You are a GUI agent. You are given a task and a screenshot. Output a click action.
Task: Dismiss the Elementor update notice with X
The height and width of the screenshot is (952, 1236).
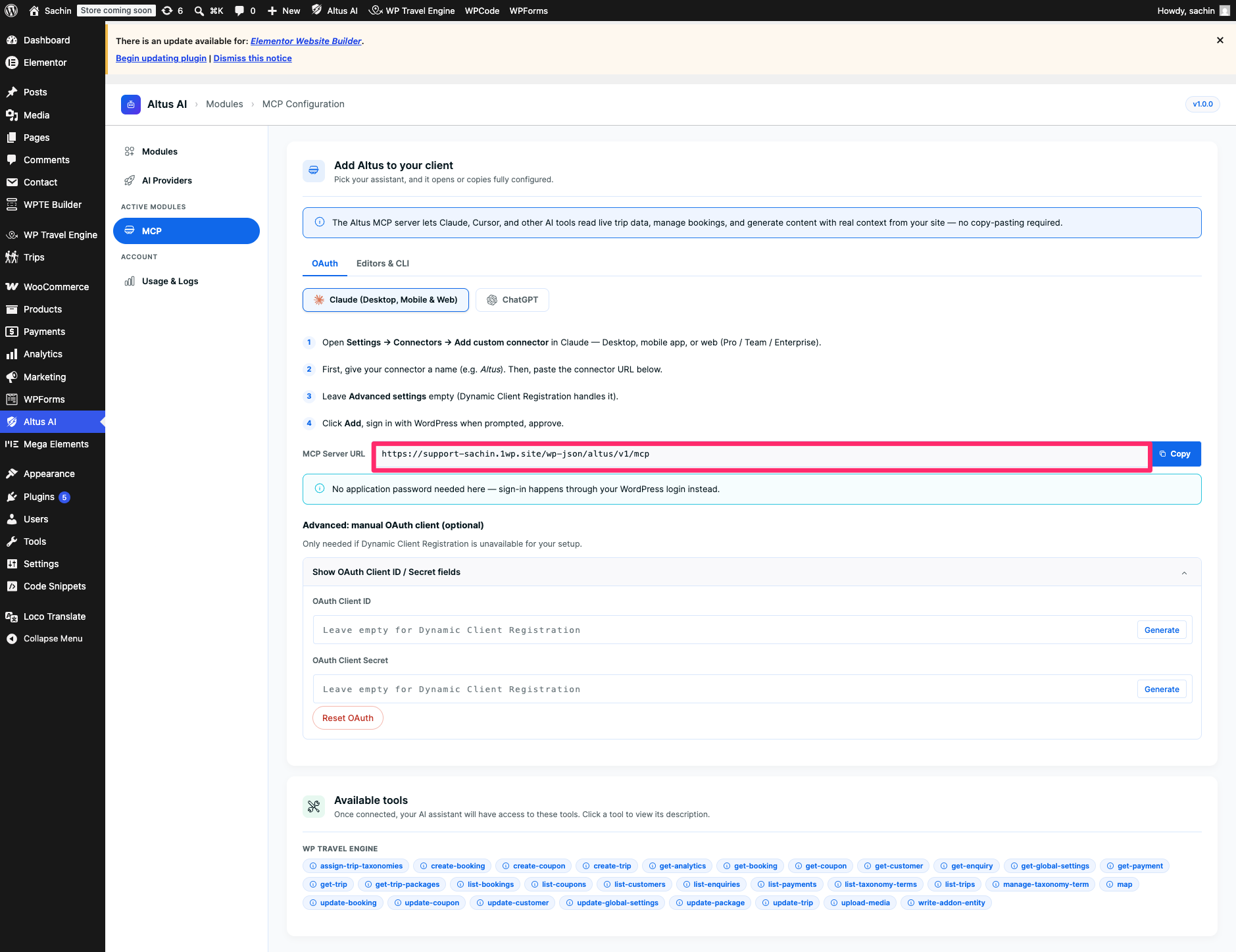(1220, 40)
